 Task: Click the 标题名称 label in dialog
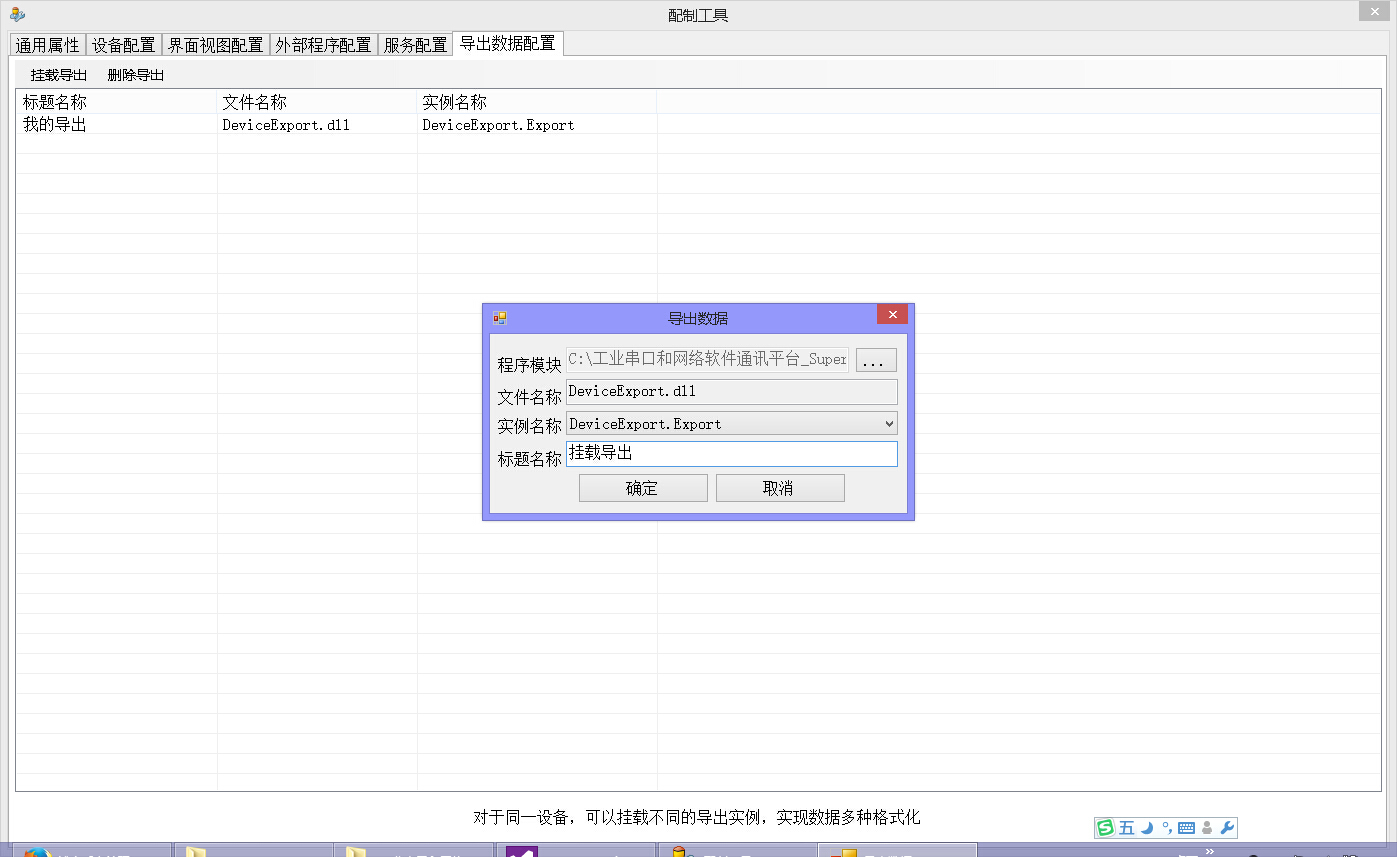[x=530, y=459]
